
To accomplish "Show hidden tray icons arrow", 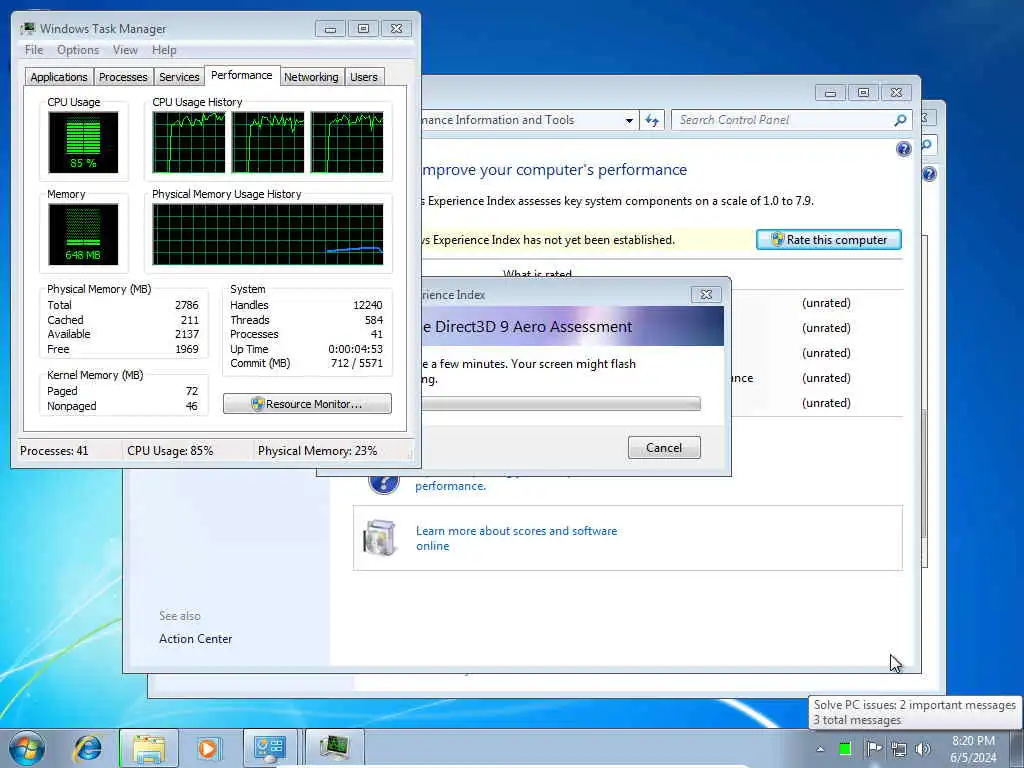I will [x=820, y=749].
